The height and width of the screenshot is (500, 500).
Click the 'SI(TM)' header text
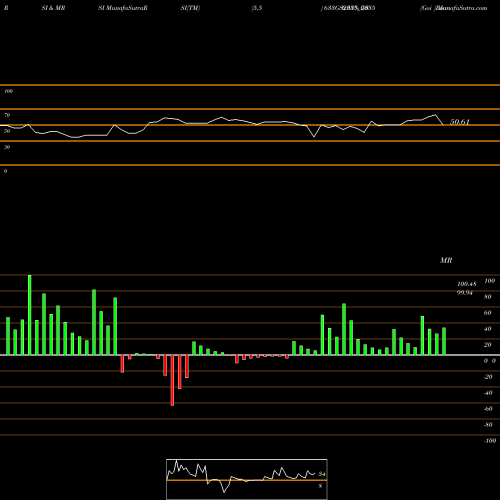(190, 8)
